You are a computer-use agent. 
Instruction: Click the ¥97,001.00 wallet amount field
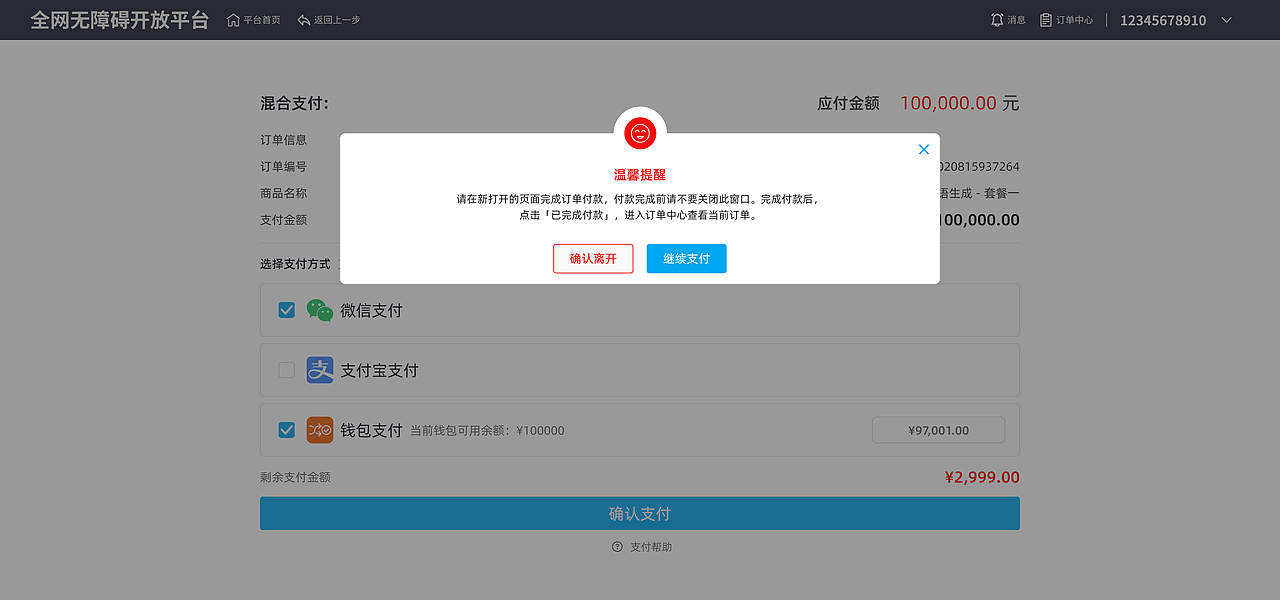[x=938, y=430]
